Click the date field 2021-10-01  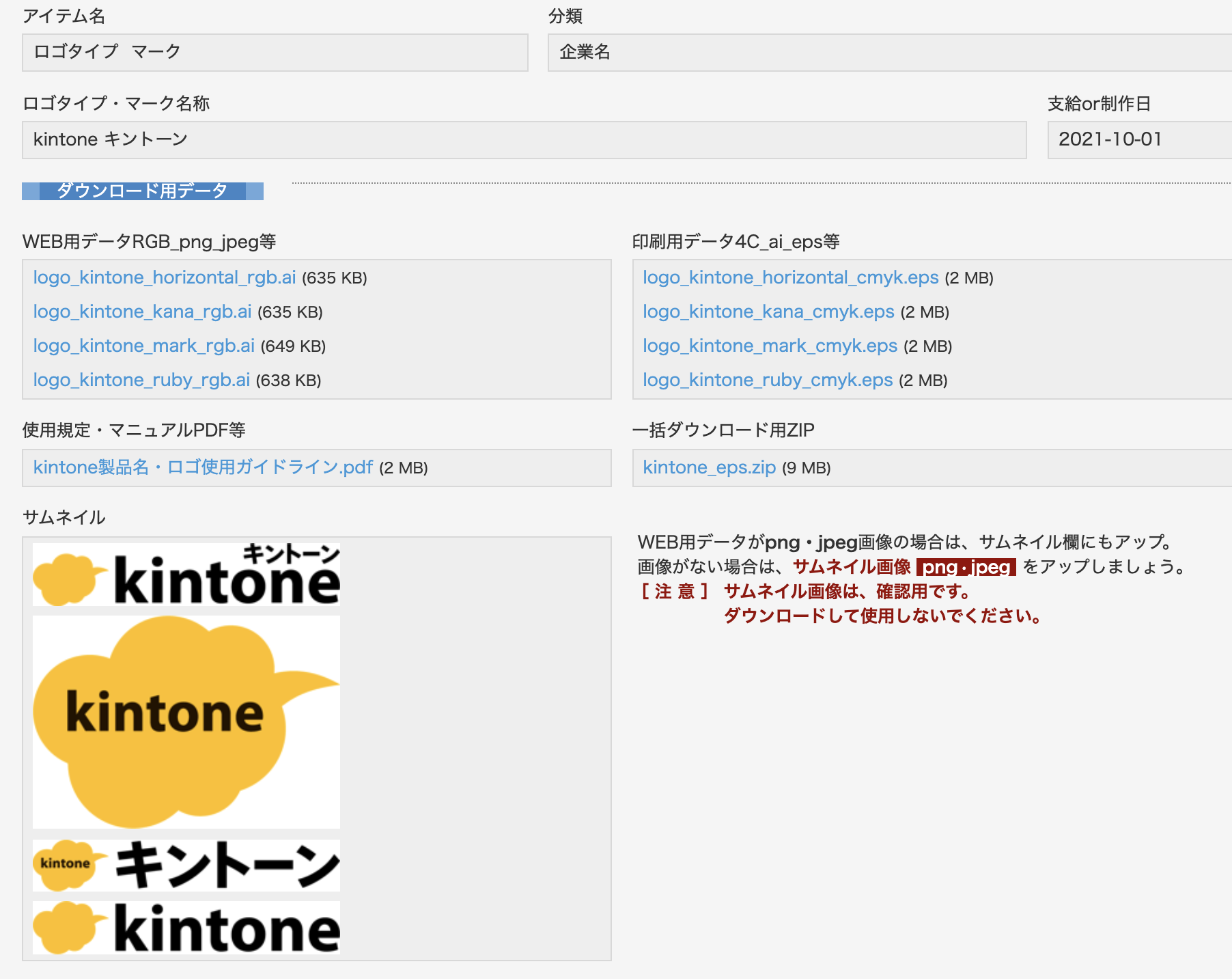(x=1140, y=140)
